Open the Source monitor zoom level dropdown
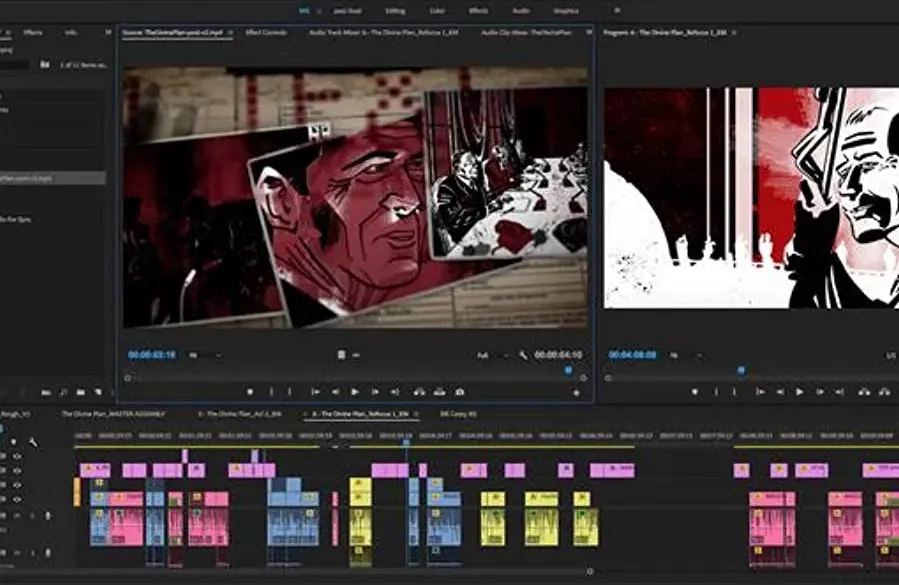The image size is (899, 585). 204,356
